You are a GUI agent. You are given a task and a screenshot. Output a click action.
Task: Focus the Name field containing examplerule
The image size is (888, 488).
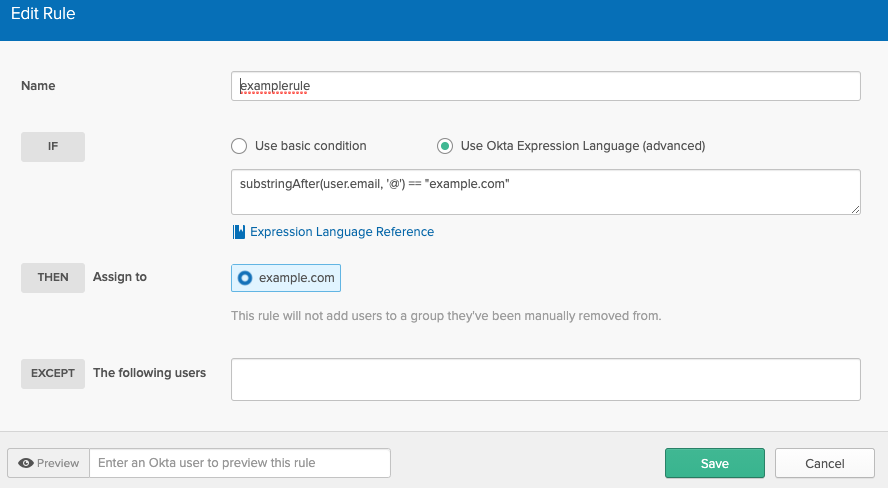tap(546, 86)
